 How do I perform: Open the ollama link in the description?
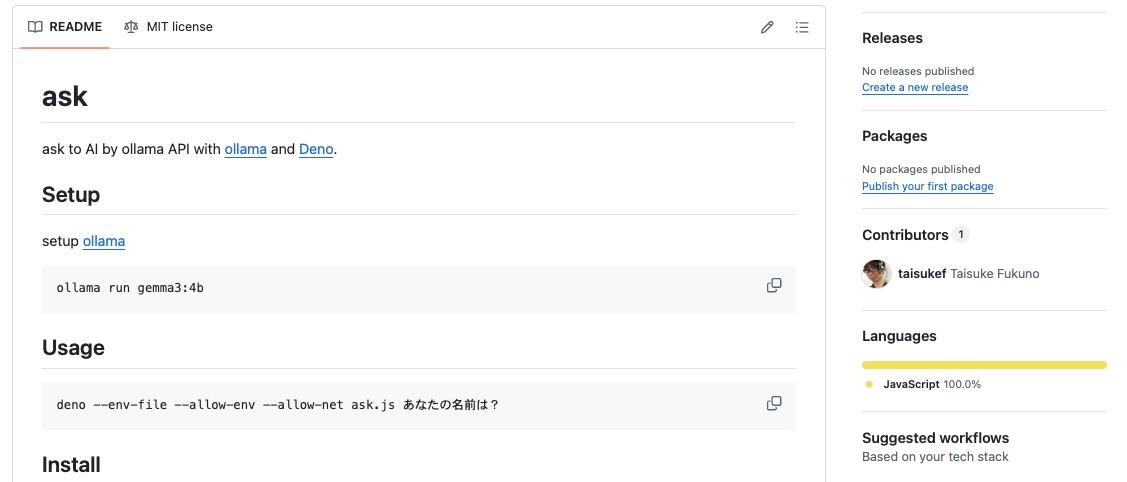pyautogui.click(x=245, y=149)
